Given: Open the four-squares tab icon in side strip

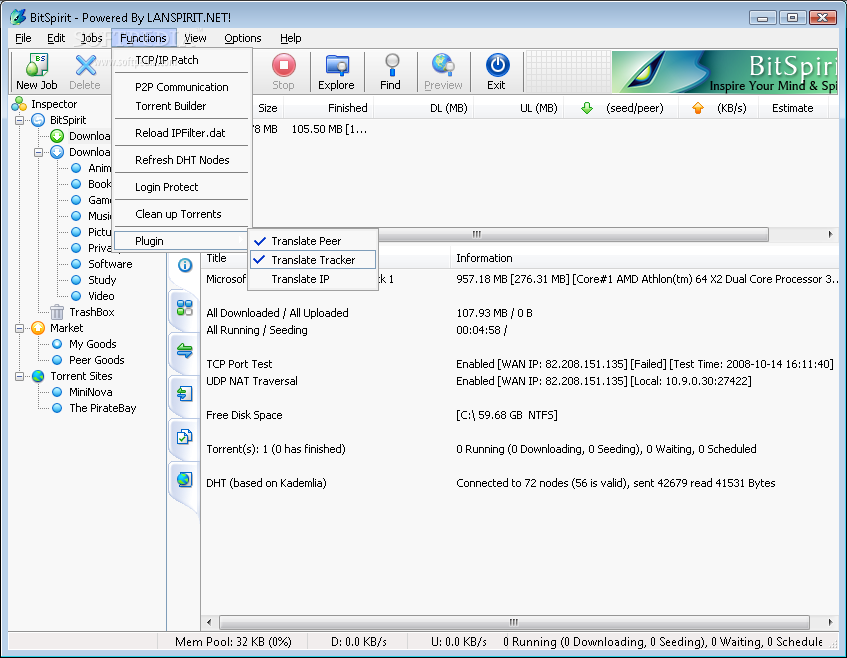Looking at the screenshot, I should (x=185, y=307).
